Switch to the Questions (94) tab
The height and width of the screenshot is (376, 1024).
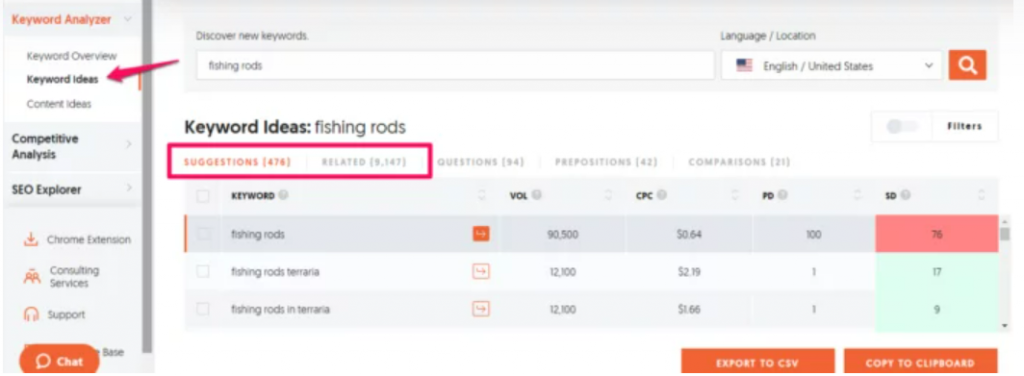[x=481, y=162]
